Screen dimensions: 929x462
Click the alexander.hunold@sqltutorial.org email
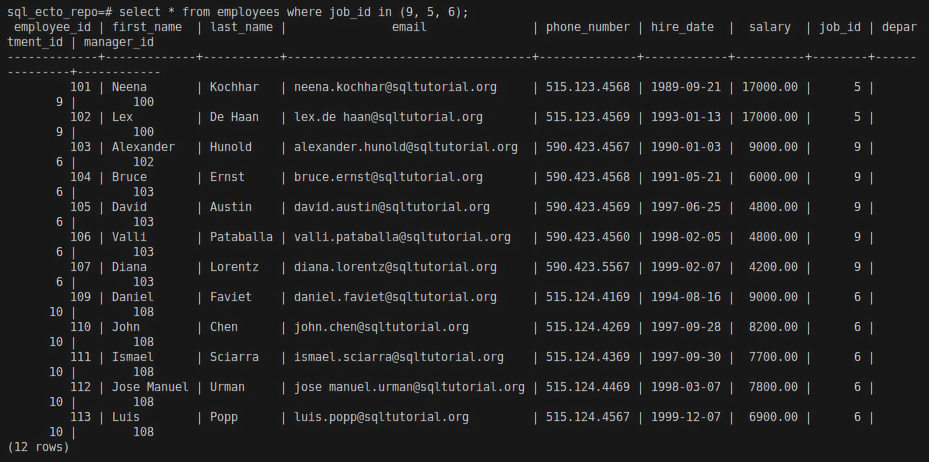405,147
